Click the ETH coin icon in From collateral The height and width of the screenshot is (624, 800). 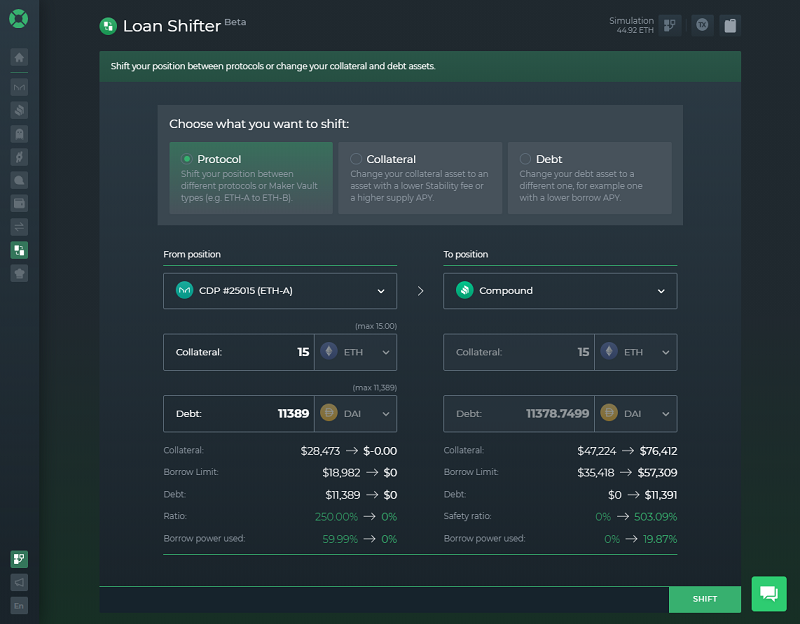[x=329, y=351]
